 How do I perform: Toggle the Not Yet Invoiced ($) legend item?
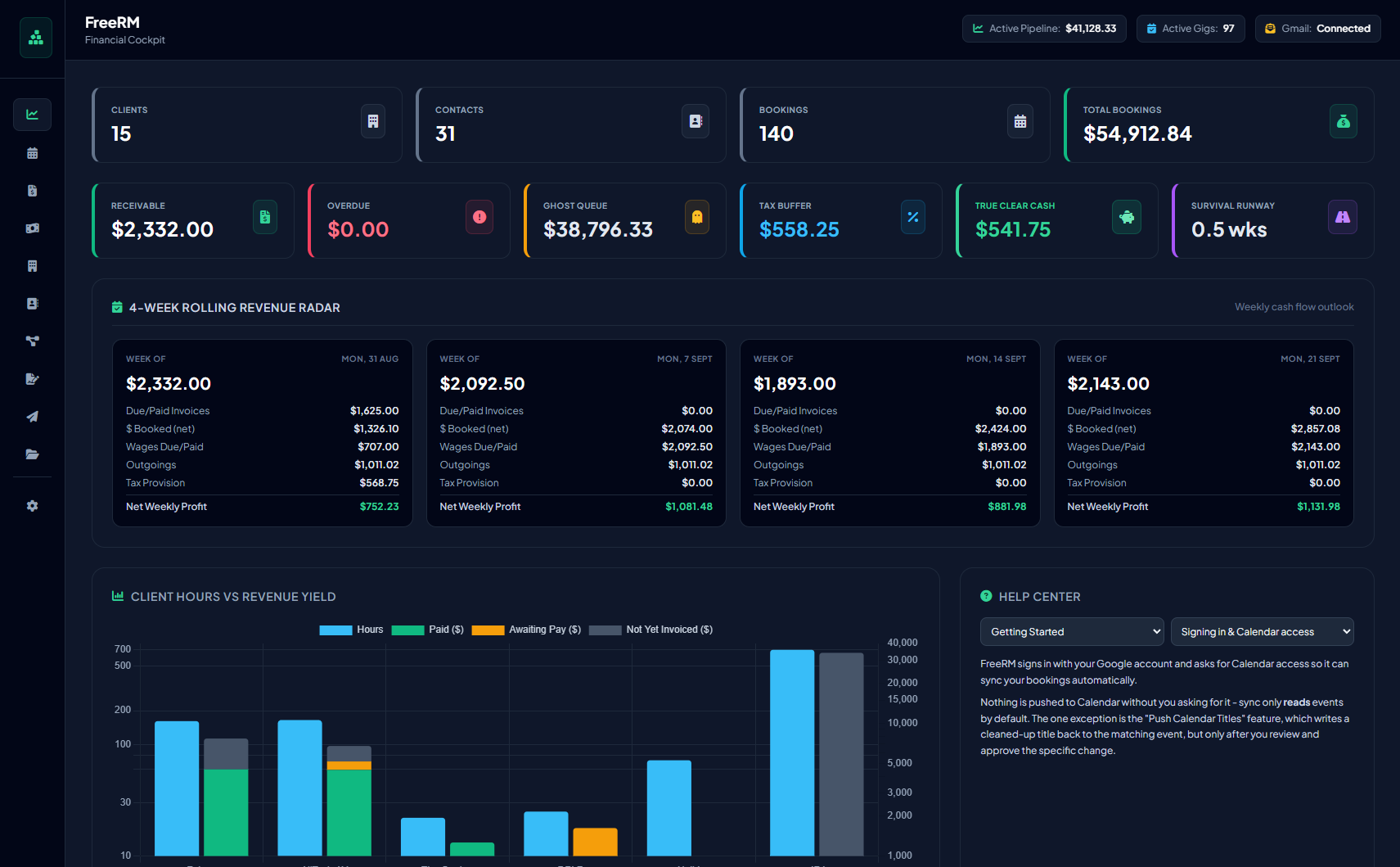pos(650,630)
